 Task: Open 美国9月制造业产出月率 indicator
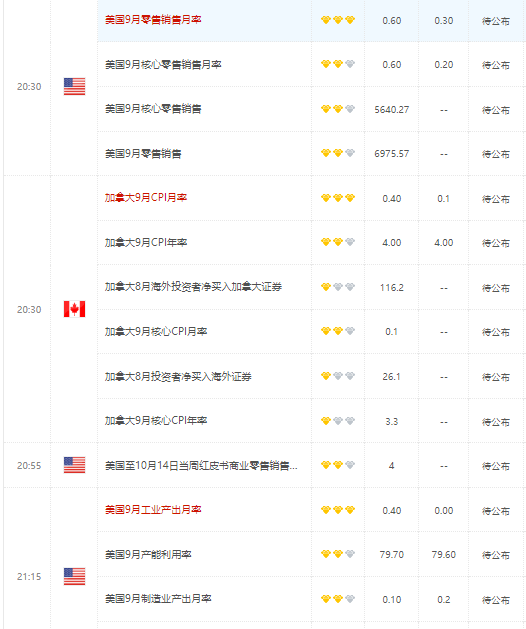click(x=158, y=599)
